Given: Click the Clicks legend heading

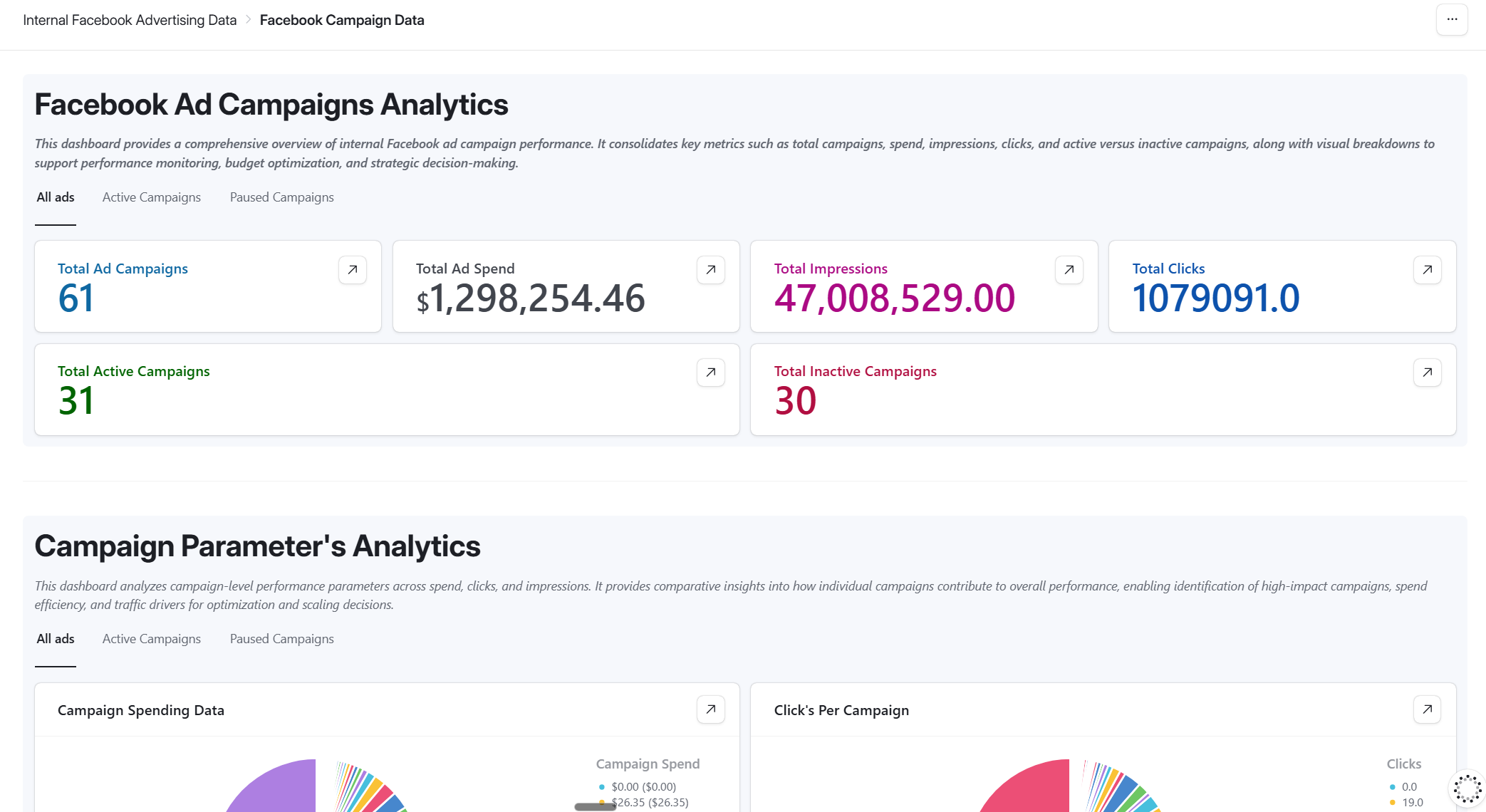Looking at the screenshot, I should [1403, 764].
